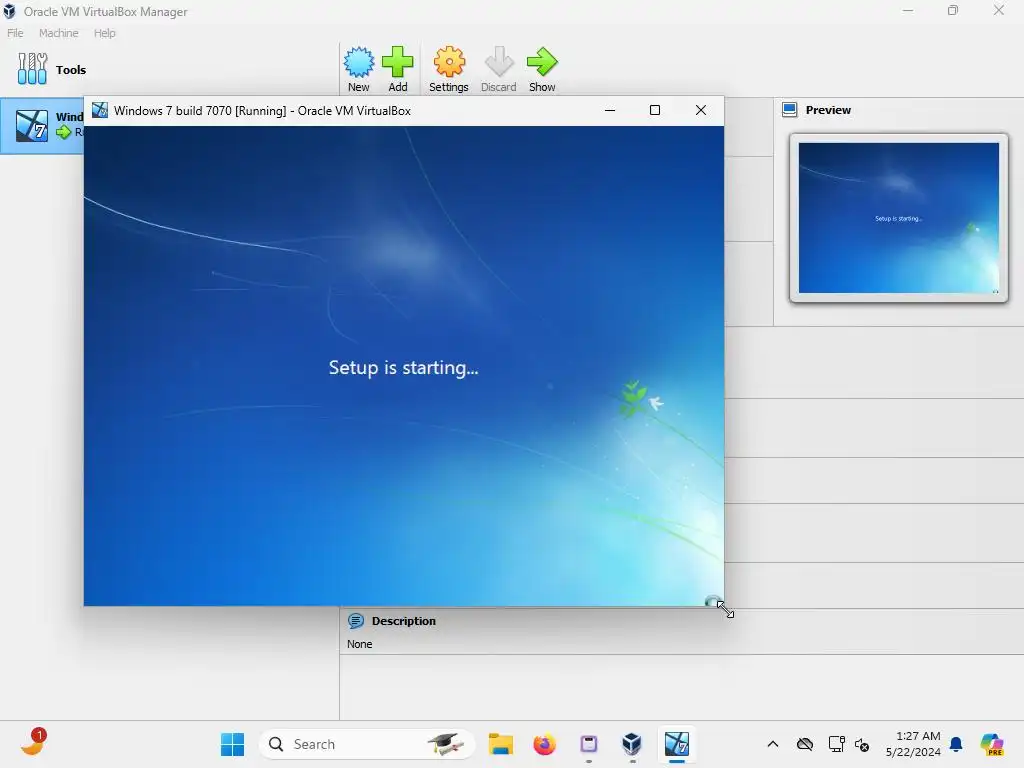The height and width of the screenshot is (768, 1024).
Task: Switch to Windows 7 VM taskbar icon
Action: point(677,744)
